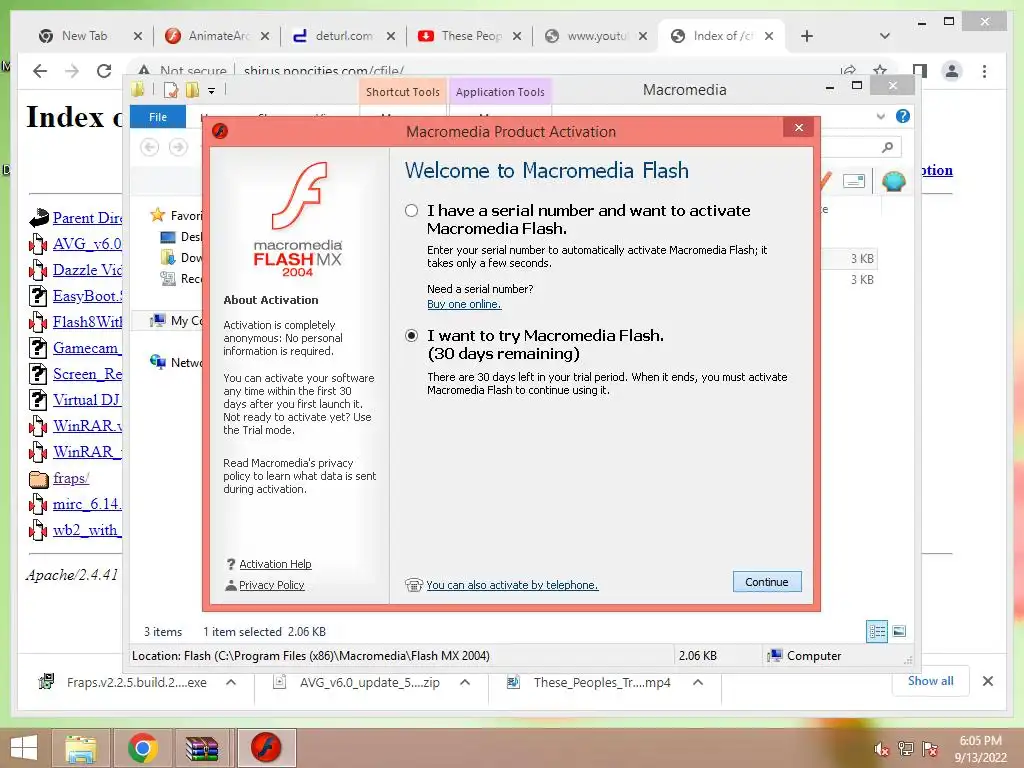Open the Windows Start button
The image size is (1024, 768).
(x=24, y=748)
